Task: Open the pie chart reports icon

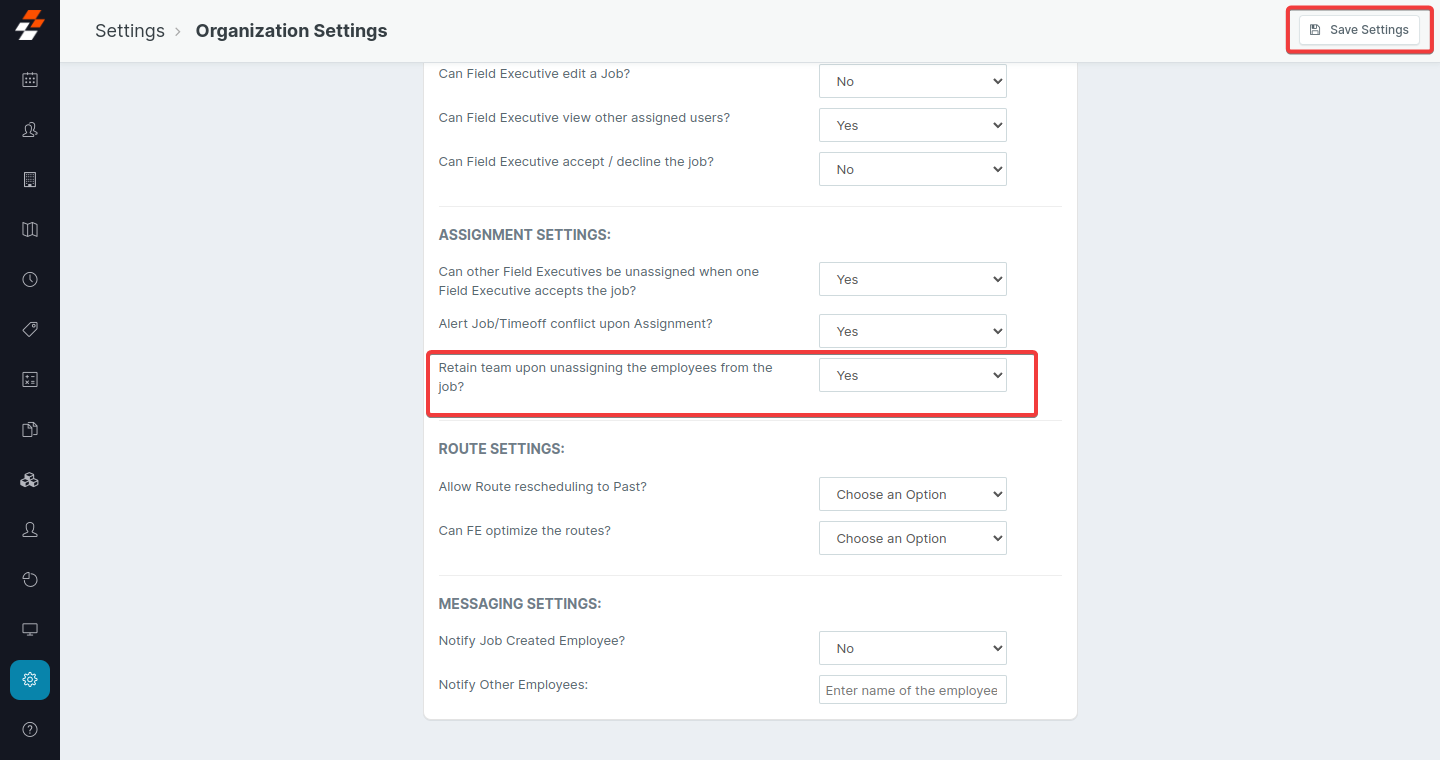Action: pos(30,580)
